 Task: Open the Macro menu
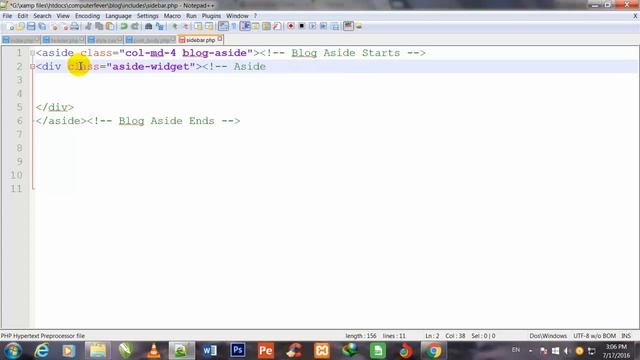[172, 16]
